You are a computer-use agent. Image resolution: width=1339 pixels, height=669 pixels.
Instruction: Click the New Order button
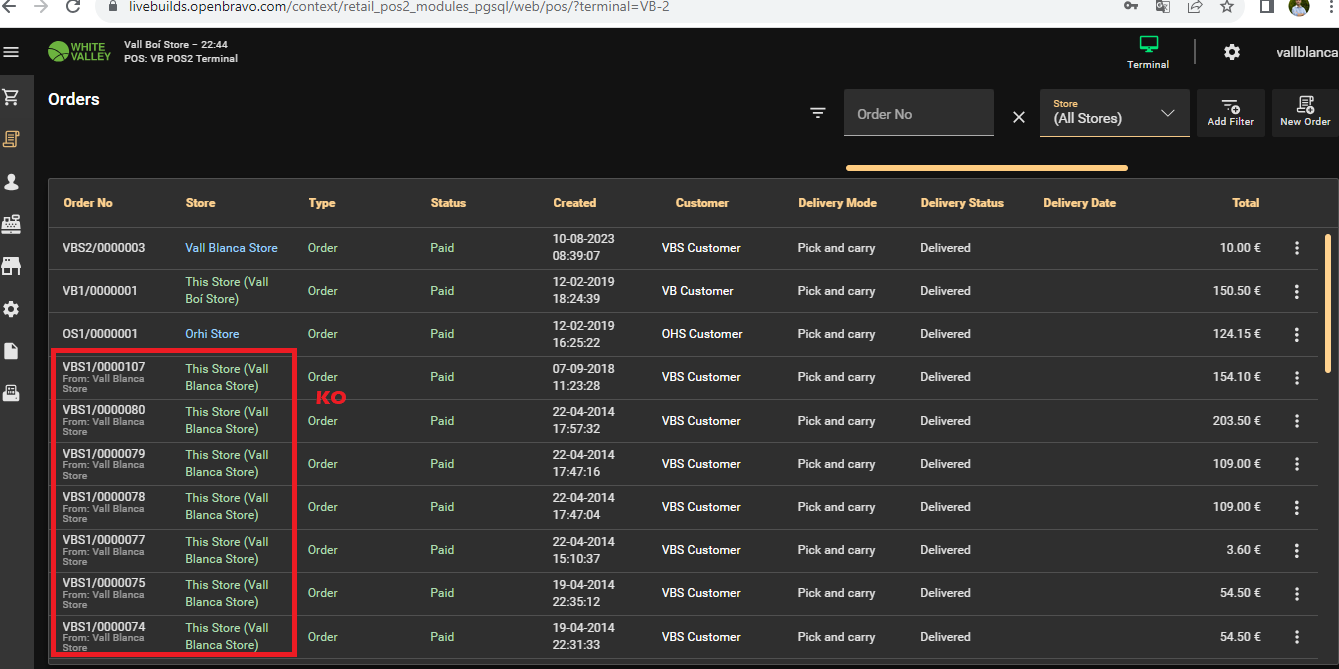[1305, 113]
